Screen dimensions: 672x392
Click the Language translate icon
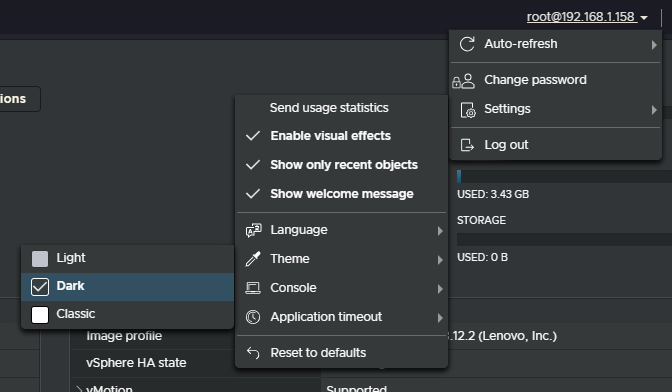click(x=253, y=230)
